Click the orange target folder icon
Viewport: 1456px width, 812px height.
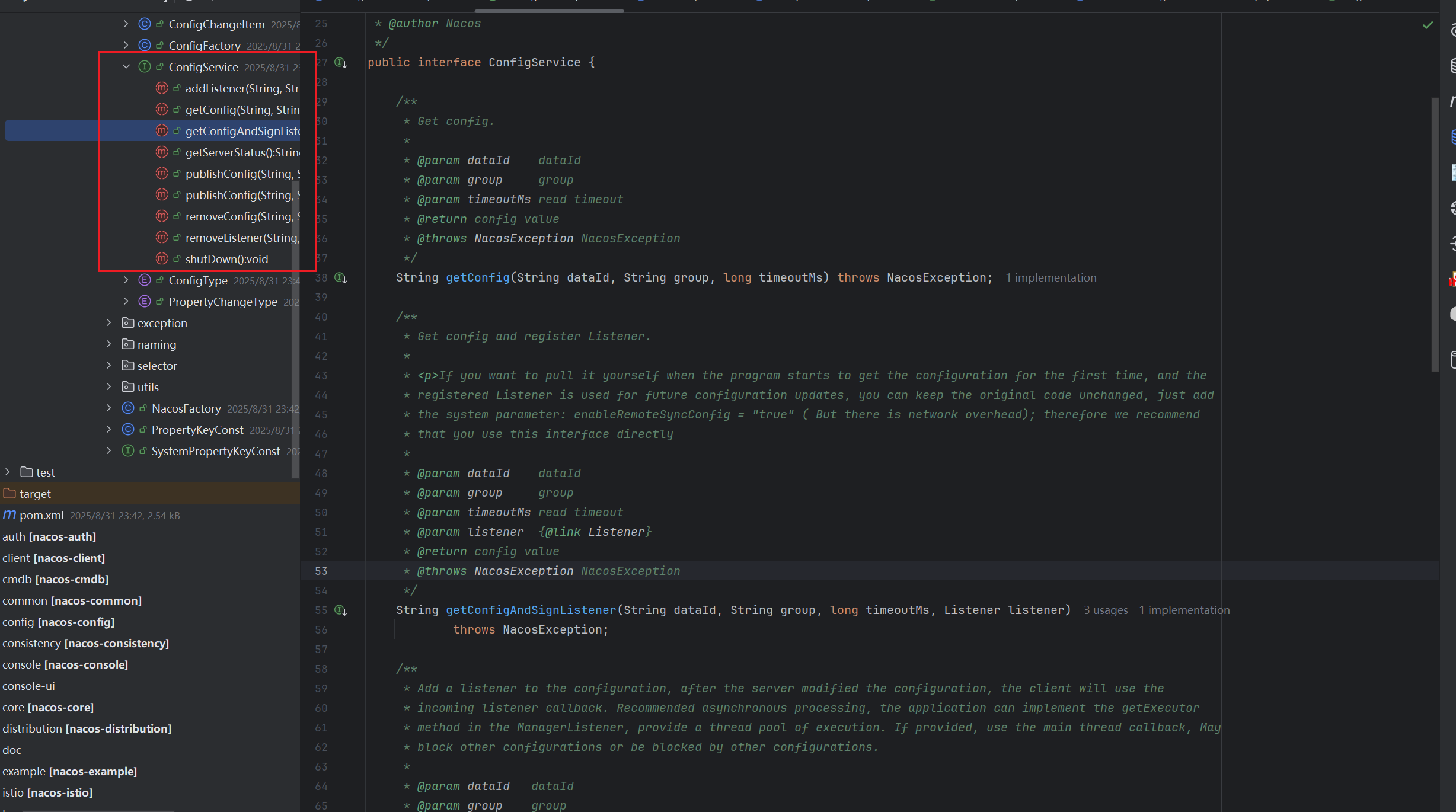coord(9,494)
